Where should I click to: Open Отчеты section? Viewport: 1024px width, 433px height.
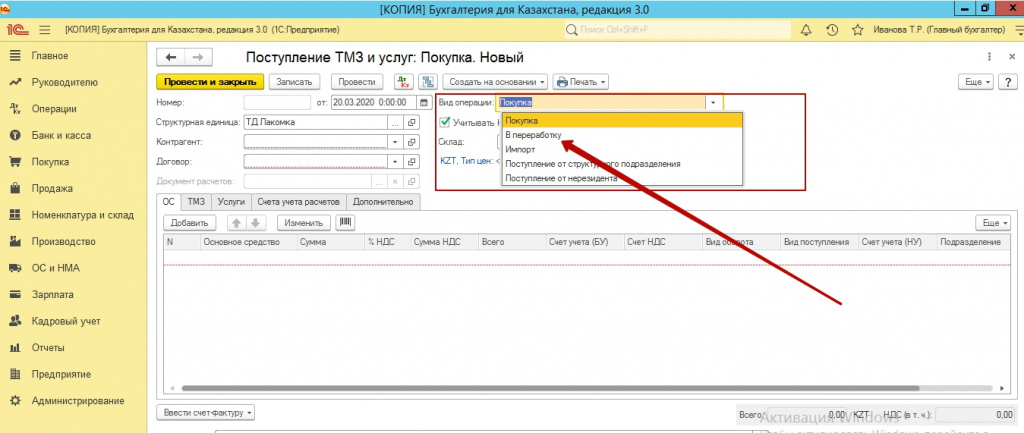[48, 347]
